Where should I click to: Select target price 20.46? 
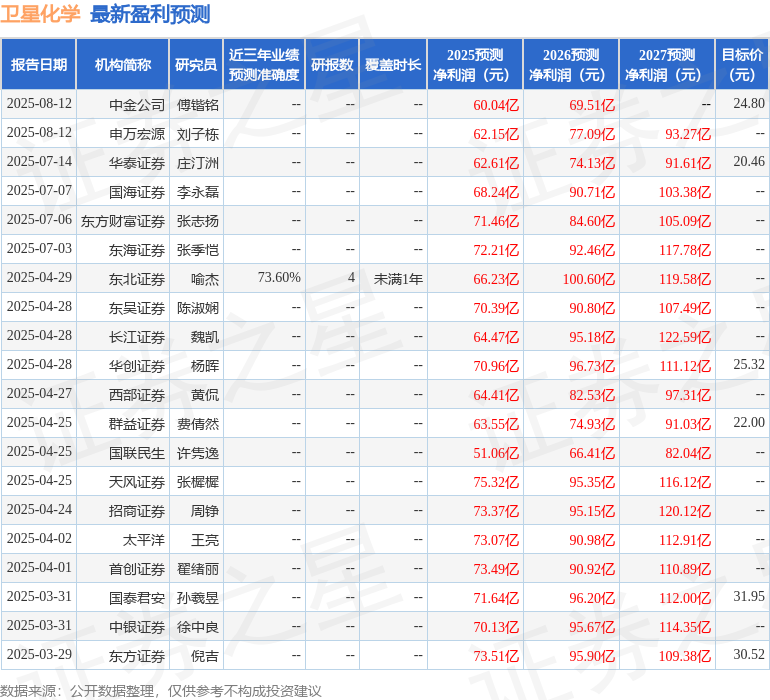point(749,162)
